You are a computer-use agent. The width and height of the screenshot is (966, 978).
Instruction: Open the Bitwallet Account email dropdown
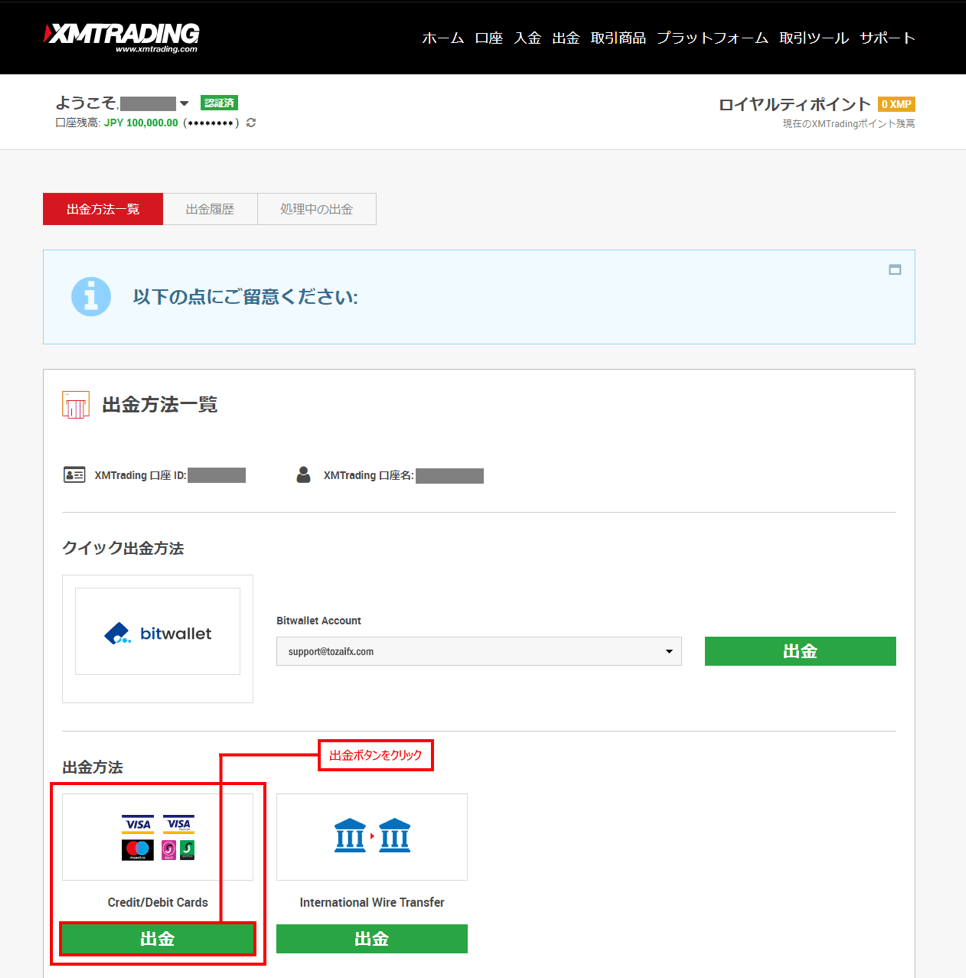click(x=478, y=652)
